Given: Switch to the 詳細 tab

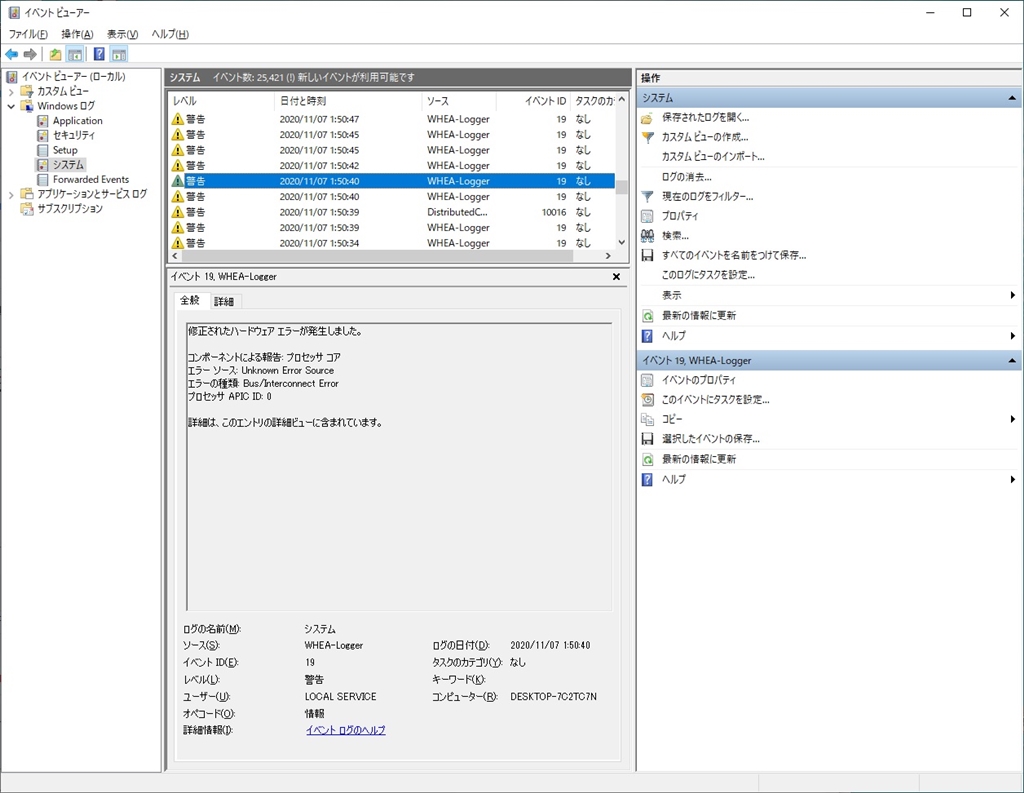Looking at the screenshot, I should (x=224, y=301).
